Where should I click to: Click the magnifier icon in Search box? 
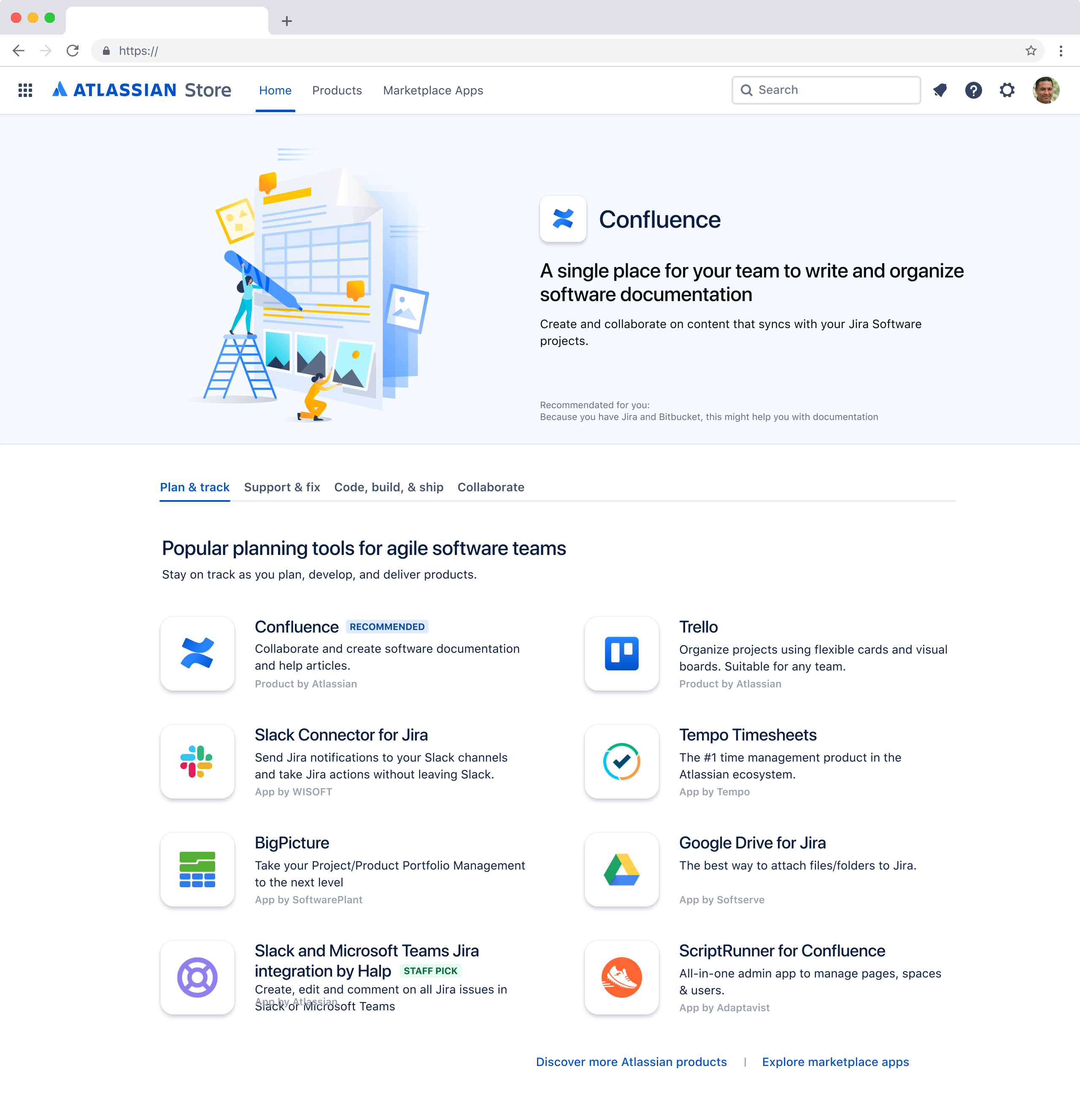tap(746, 90)
